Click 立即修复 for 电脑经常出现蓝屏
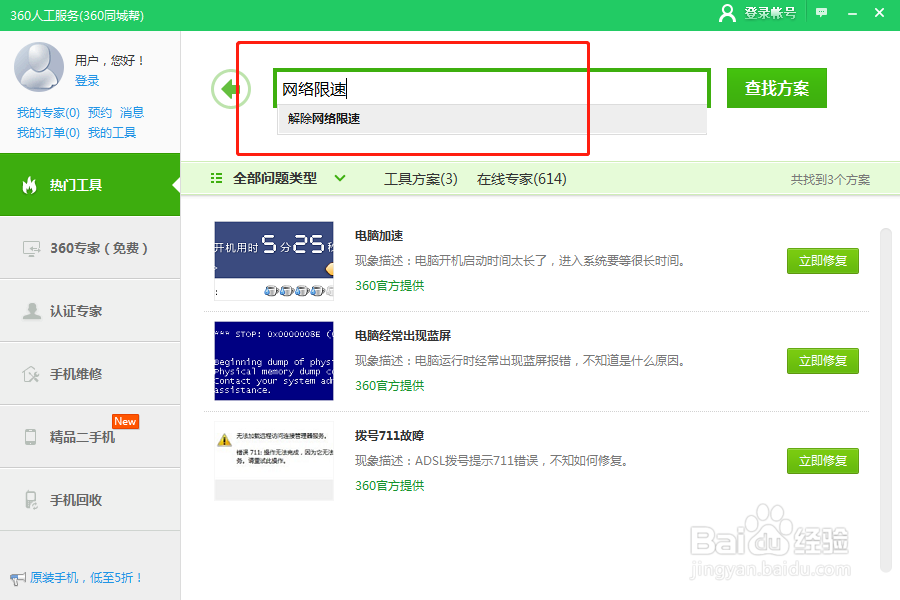Viewport: 900px width, 600px height. click(x=823, y=361)
